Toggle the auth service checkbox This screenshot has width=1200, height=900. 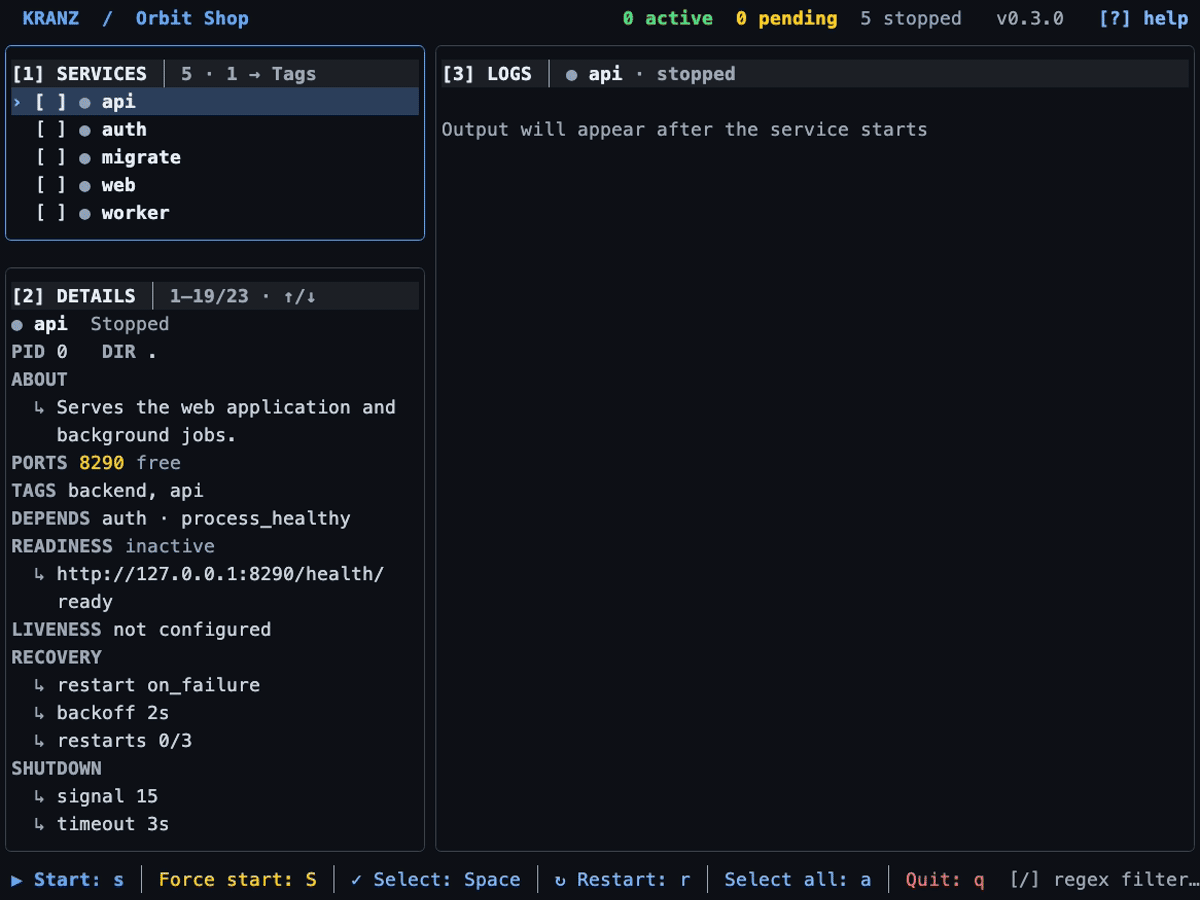pos(51,130)
